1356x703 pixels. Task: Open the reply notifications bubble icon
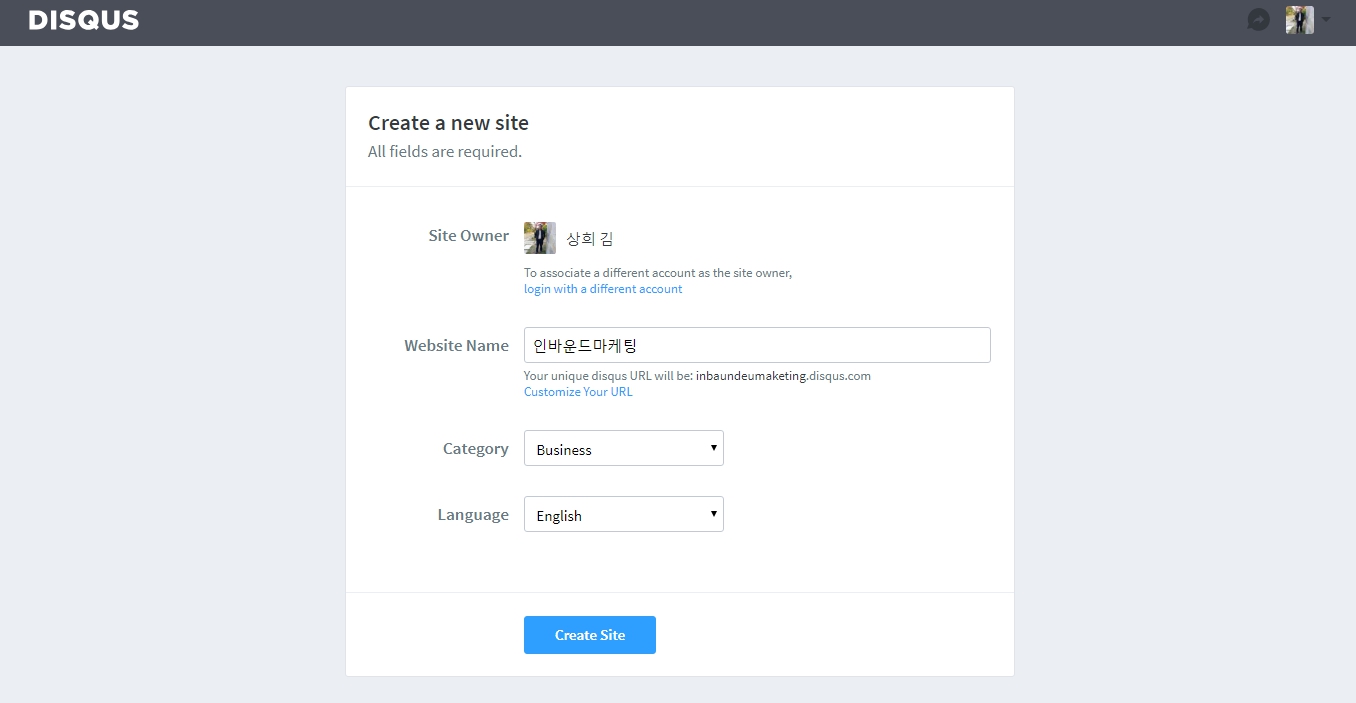click(1258, 20)
